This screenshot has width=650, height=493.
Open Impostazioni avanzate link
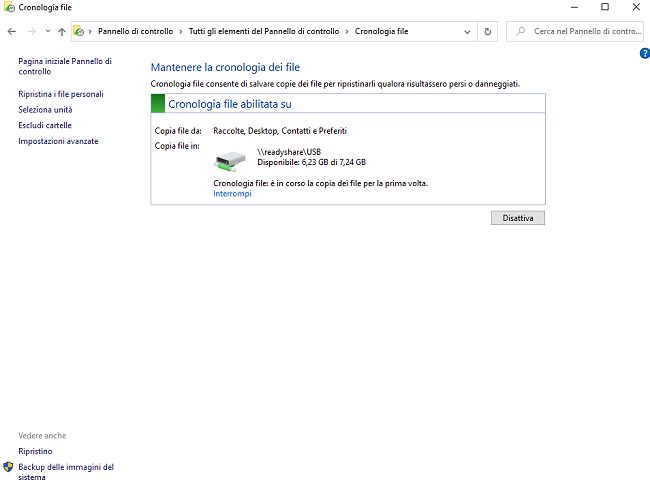[x=58, y=141]
